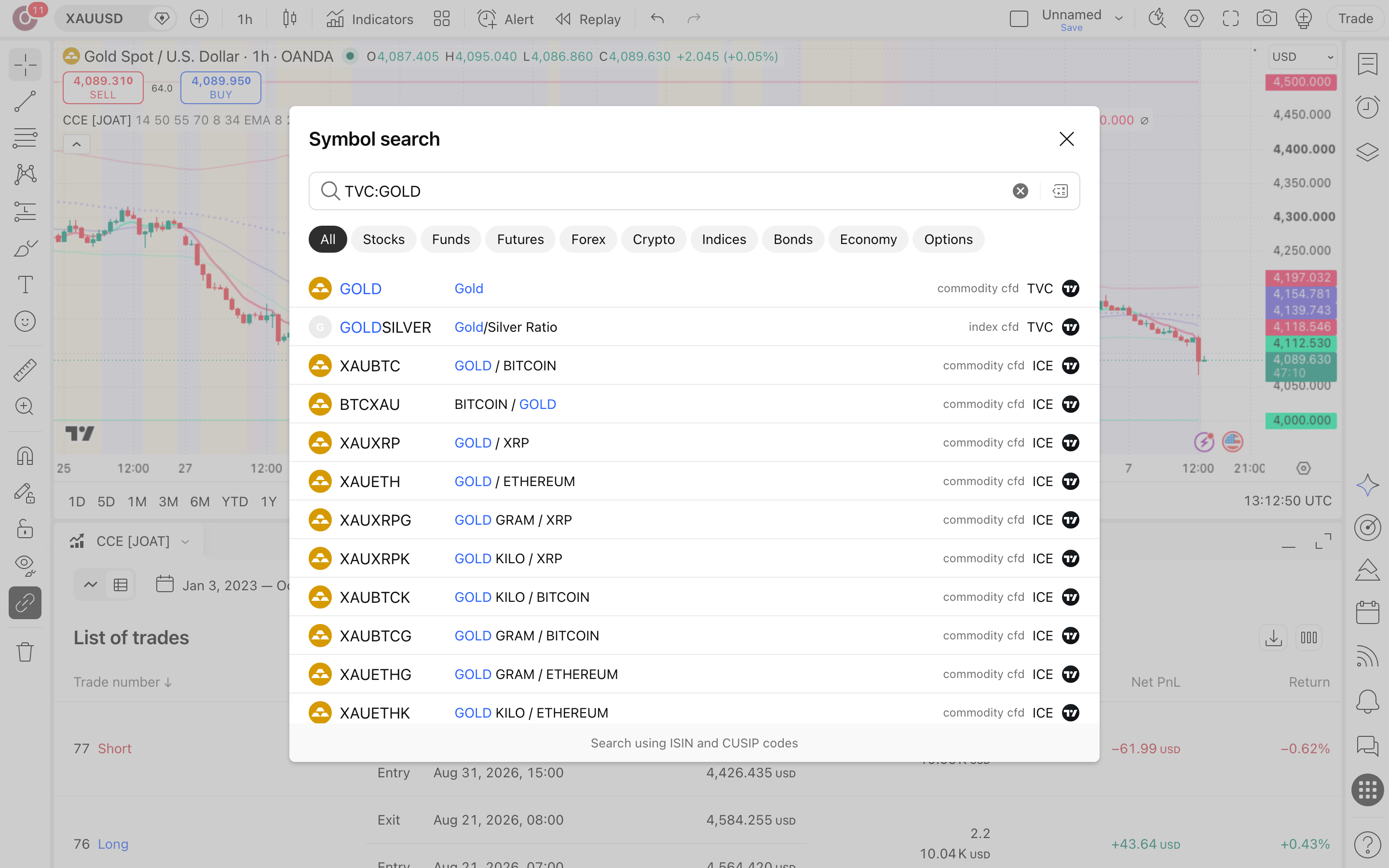Image resolution: width=1389 pixels, height=868 pixels.
Task: Click the 4,500.000 price label
Action: [1301, 81]
